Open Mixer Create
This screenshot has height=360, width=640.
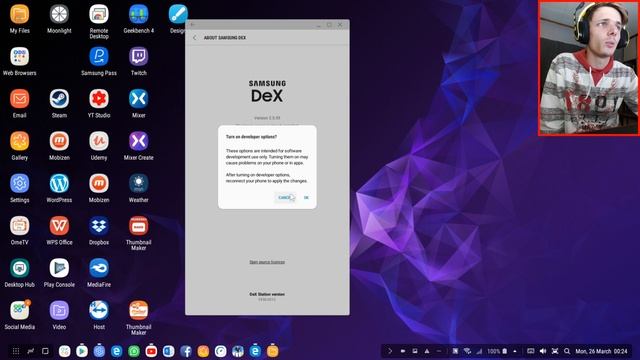tap(138, 141)
